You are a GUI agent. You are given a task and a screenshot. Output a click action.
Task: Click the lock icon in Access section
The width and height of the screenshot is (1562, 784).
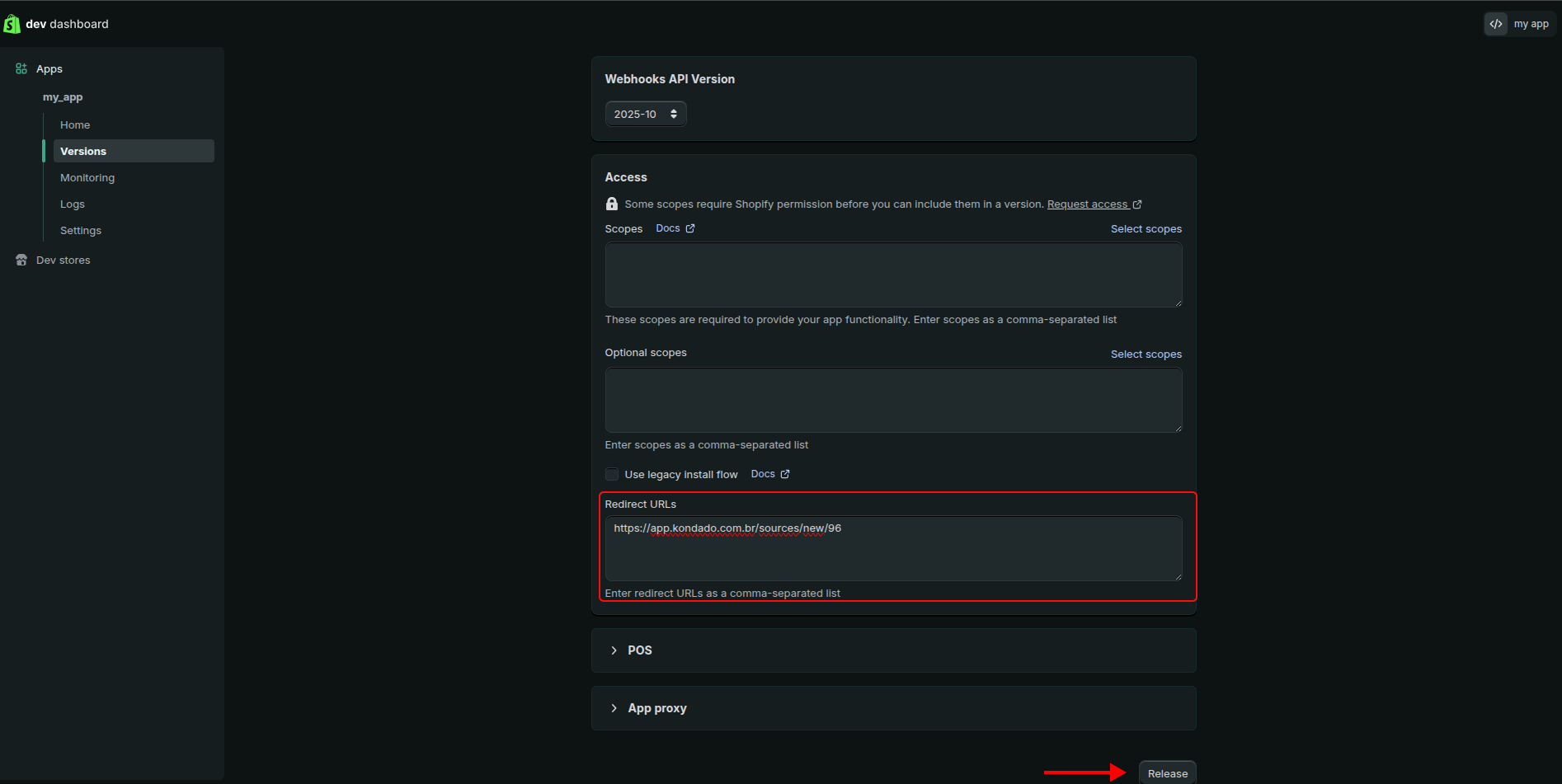[x=612, y=203]
